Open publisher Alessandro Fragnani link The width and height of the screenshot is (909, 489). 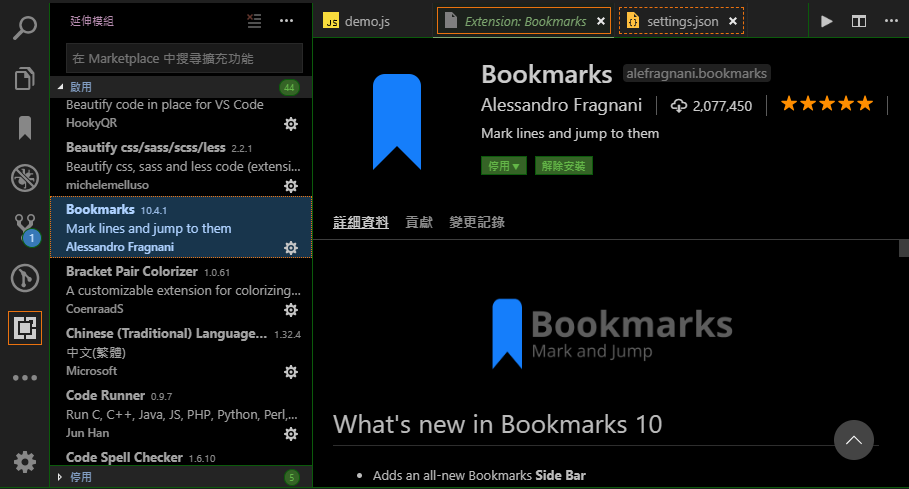point(561,105)
